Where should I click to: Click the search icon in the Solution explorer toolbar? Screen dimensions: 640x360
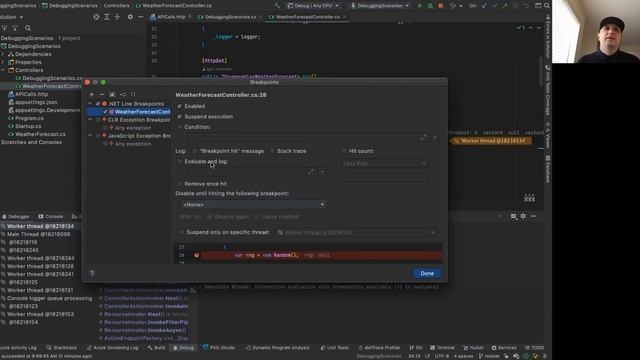28,28
